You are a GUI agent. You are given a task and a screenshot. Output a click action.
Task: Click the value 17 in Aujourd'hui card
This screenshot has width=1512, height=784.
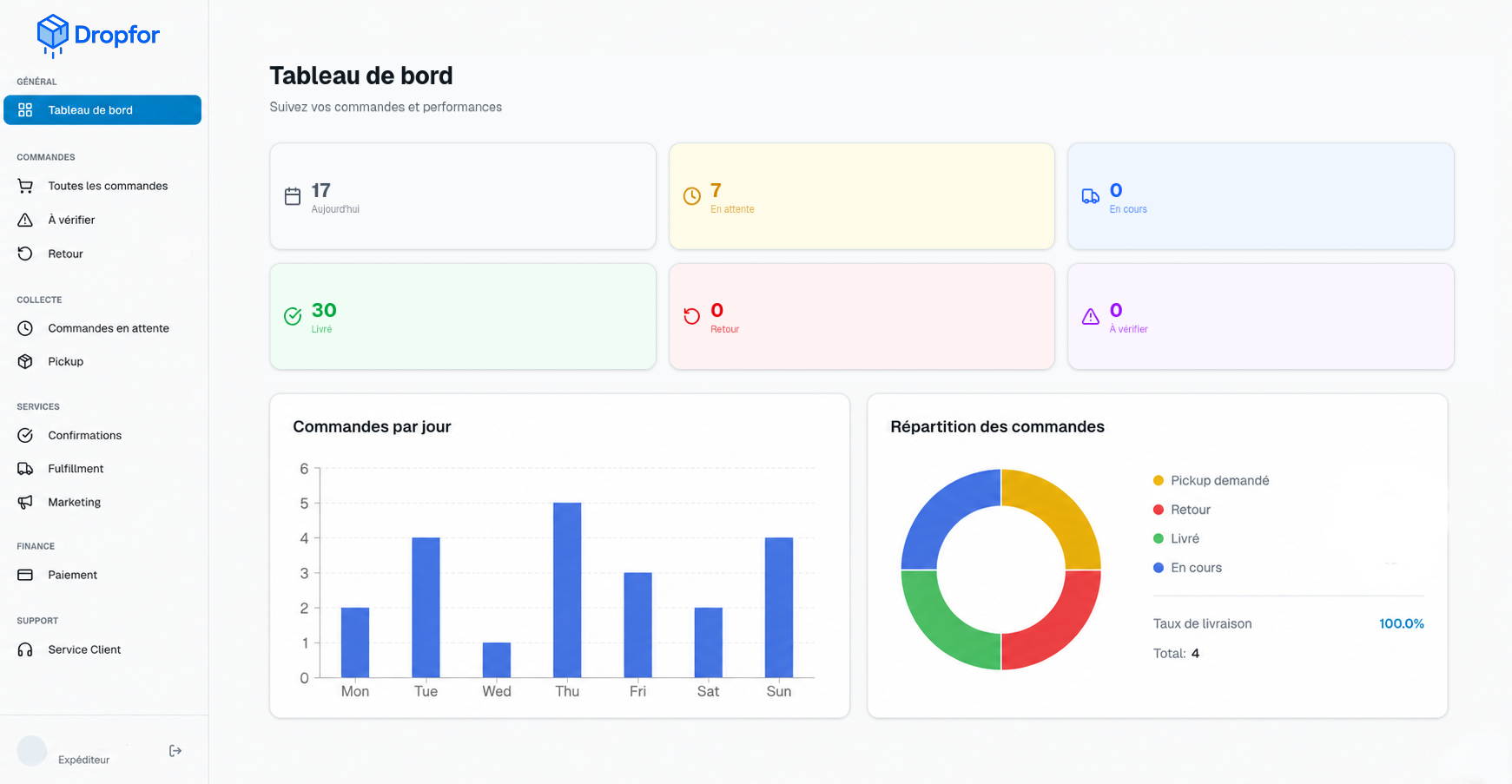[x=321, y=190]
